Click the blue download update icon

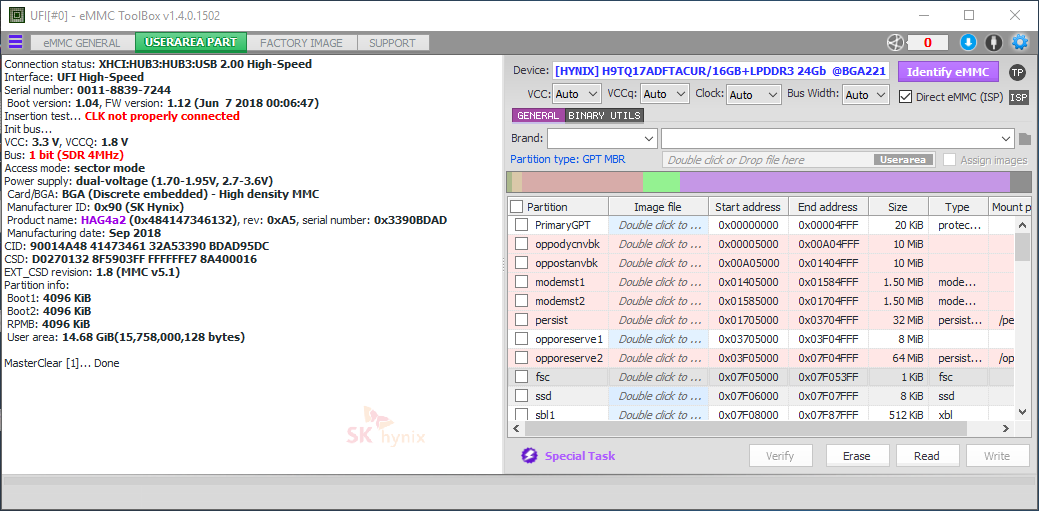click(968, 42)
